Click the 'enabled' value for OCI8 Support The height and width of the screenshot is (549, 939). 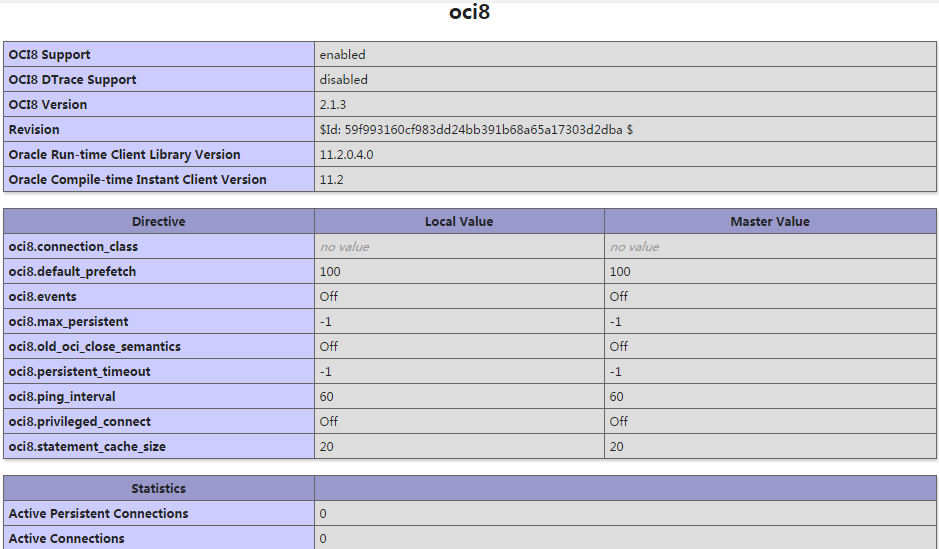tap(343, 54)
